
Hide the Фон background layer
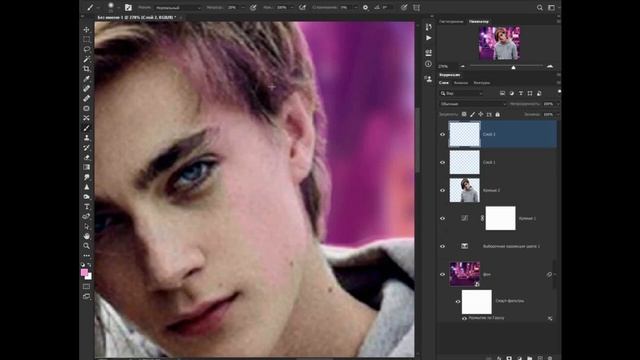tap(442, 274)
